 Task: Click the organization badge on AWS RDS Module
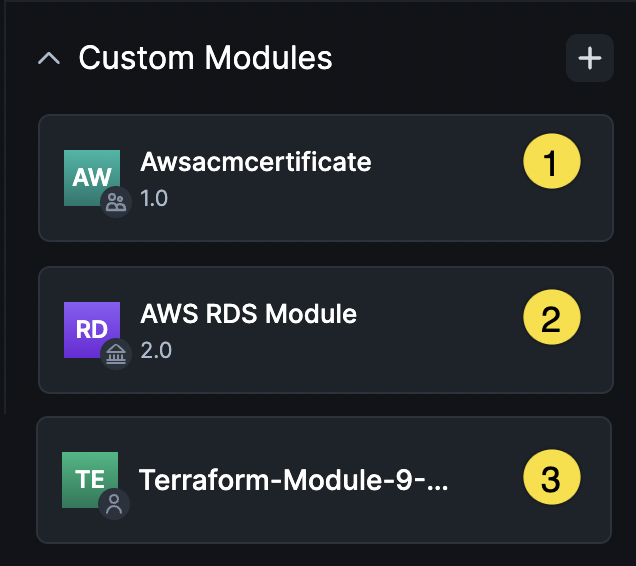point(116,354)
